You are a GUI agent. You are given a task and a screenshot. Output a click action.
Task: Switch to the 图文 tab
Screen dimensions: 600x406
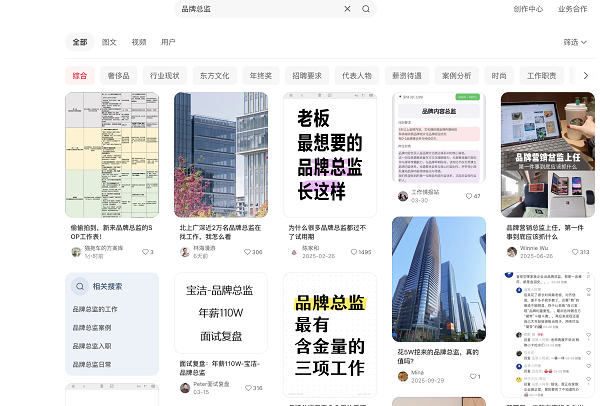click(110, 42)
